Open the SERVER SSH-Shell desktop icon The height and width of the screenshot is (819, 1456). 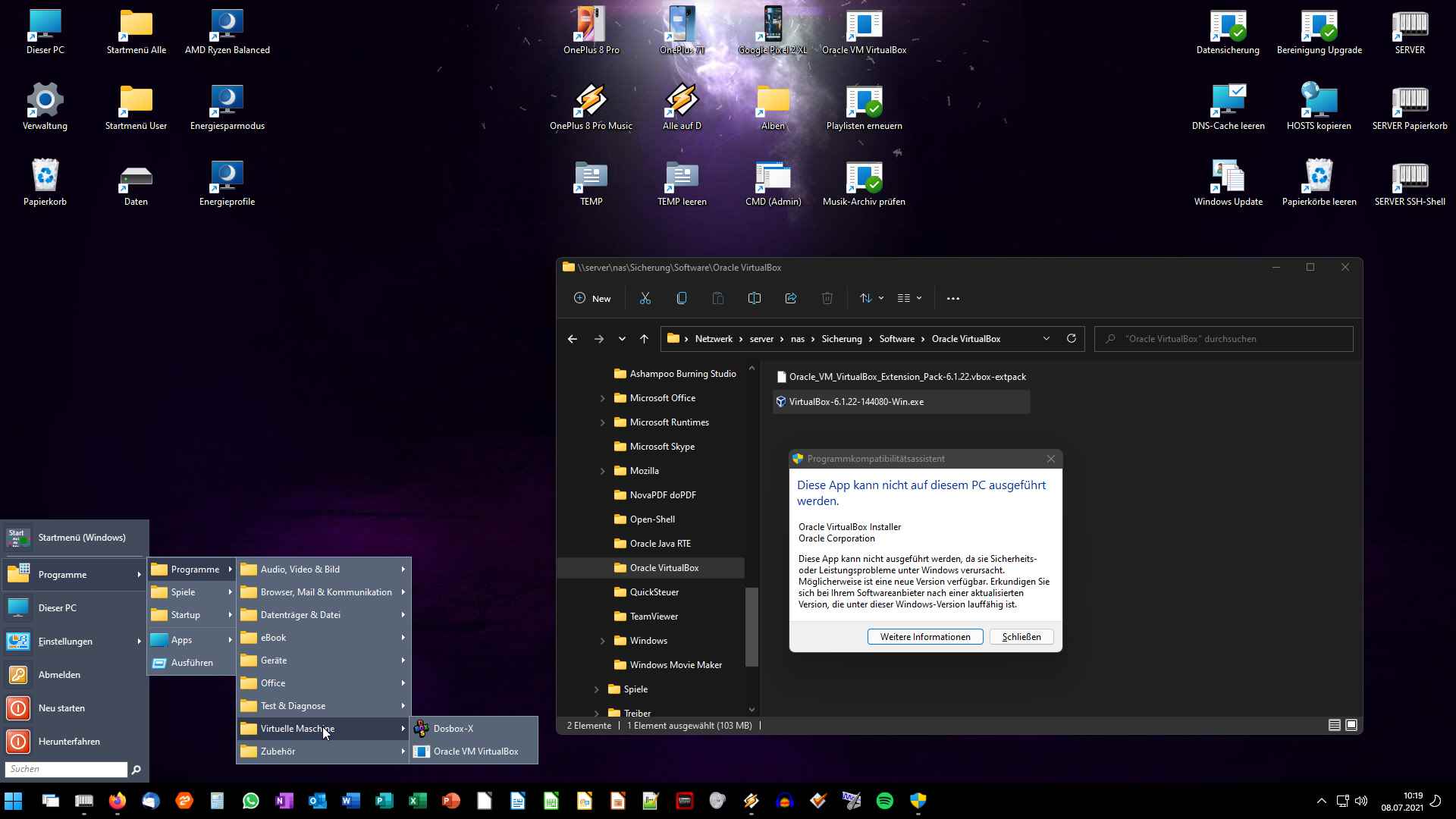point(1410,182)
